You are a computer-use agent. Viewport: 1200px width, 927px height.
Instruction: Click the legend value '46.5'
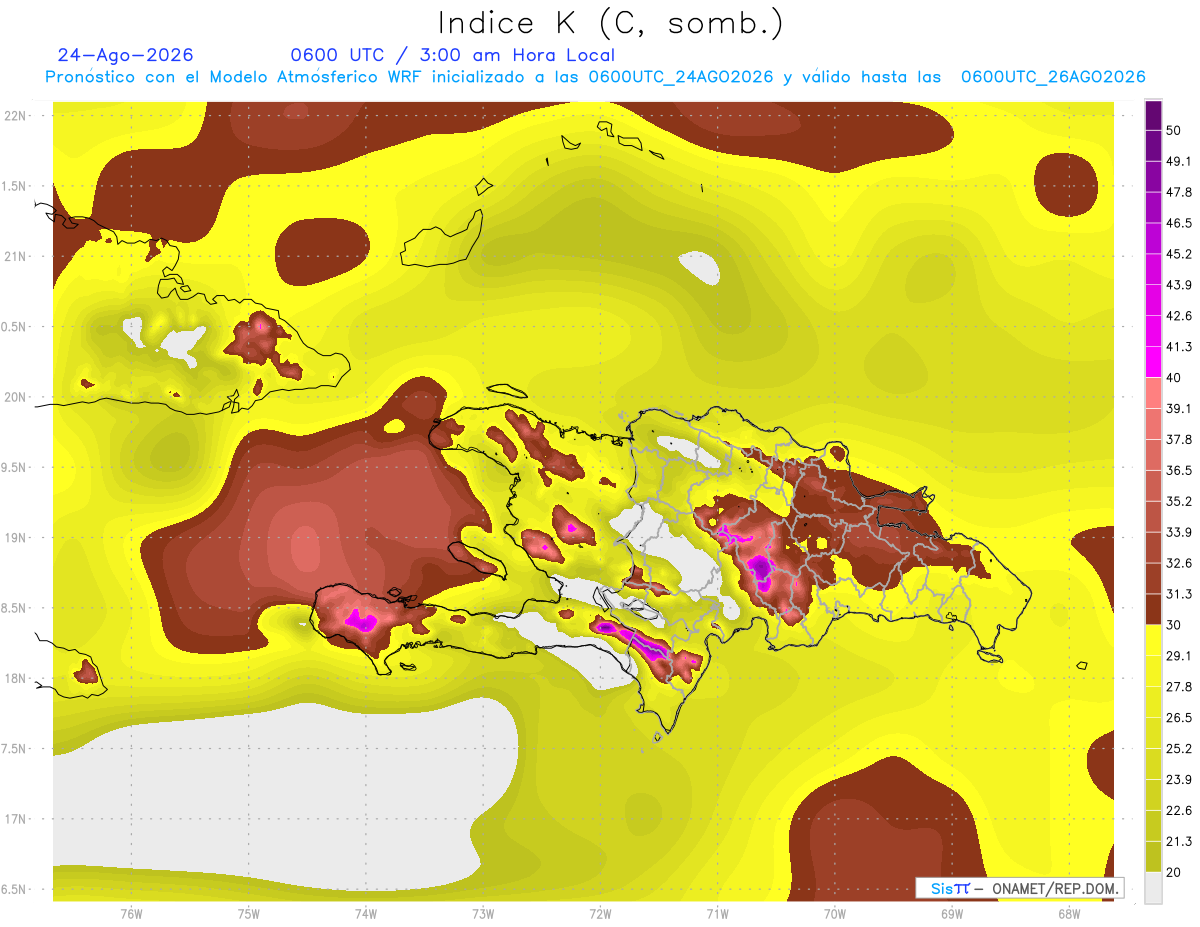click(1179, 224)
